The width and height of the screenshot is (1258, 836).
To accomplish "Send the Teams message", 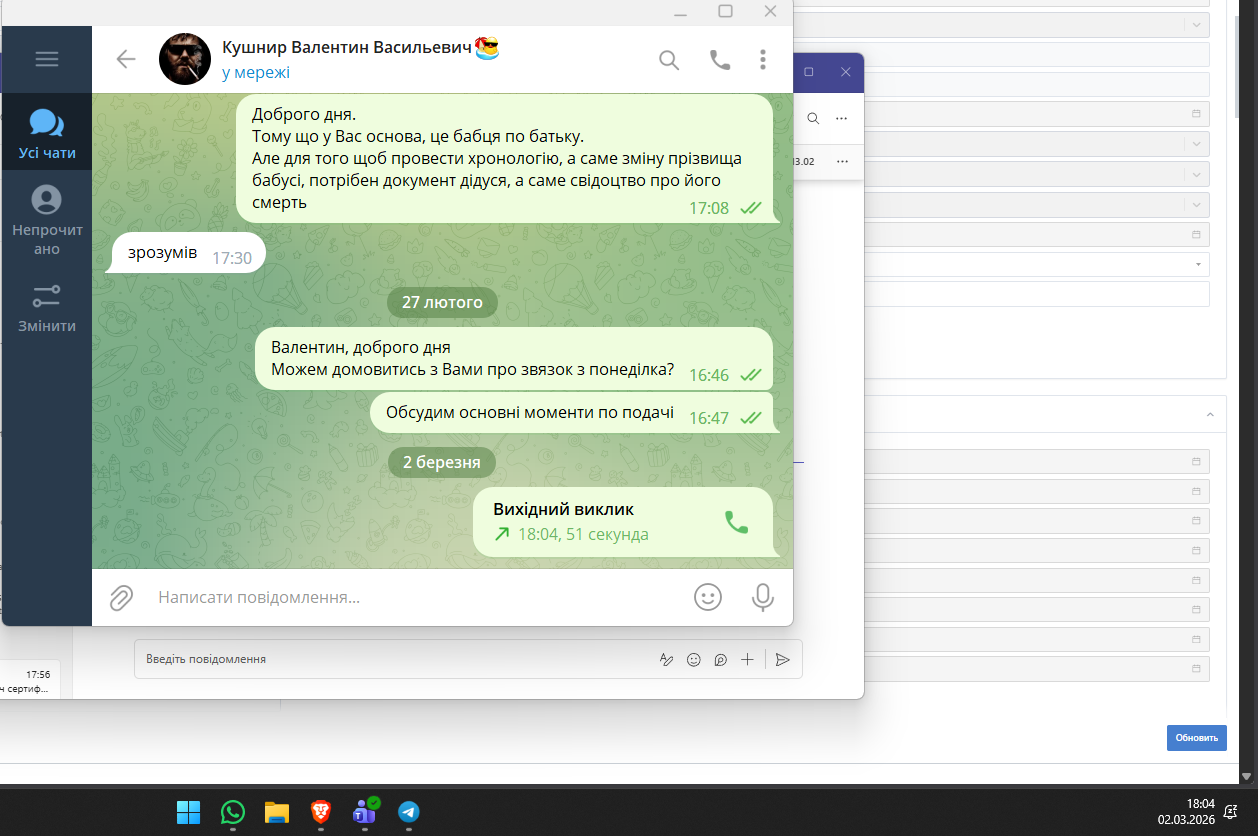I will pos(783,659).
